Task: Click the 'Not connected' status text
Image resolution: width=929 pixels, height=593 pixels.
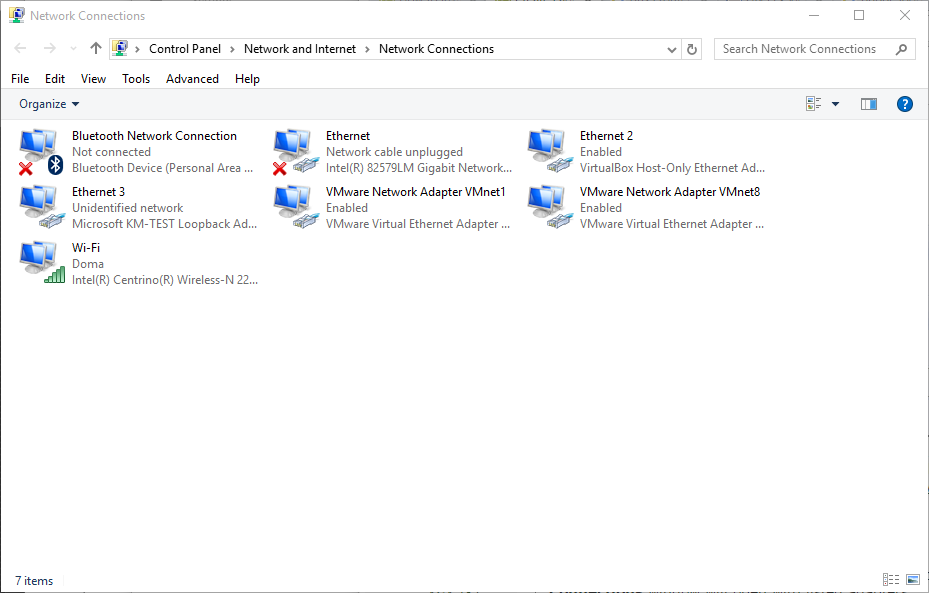Action: coord(111,152)
